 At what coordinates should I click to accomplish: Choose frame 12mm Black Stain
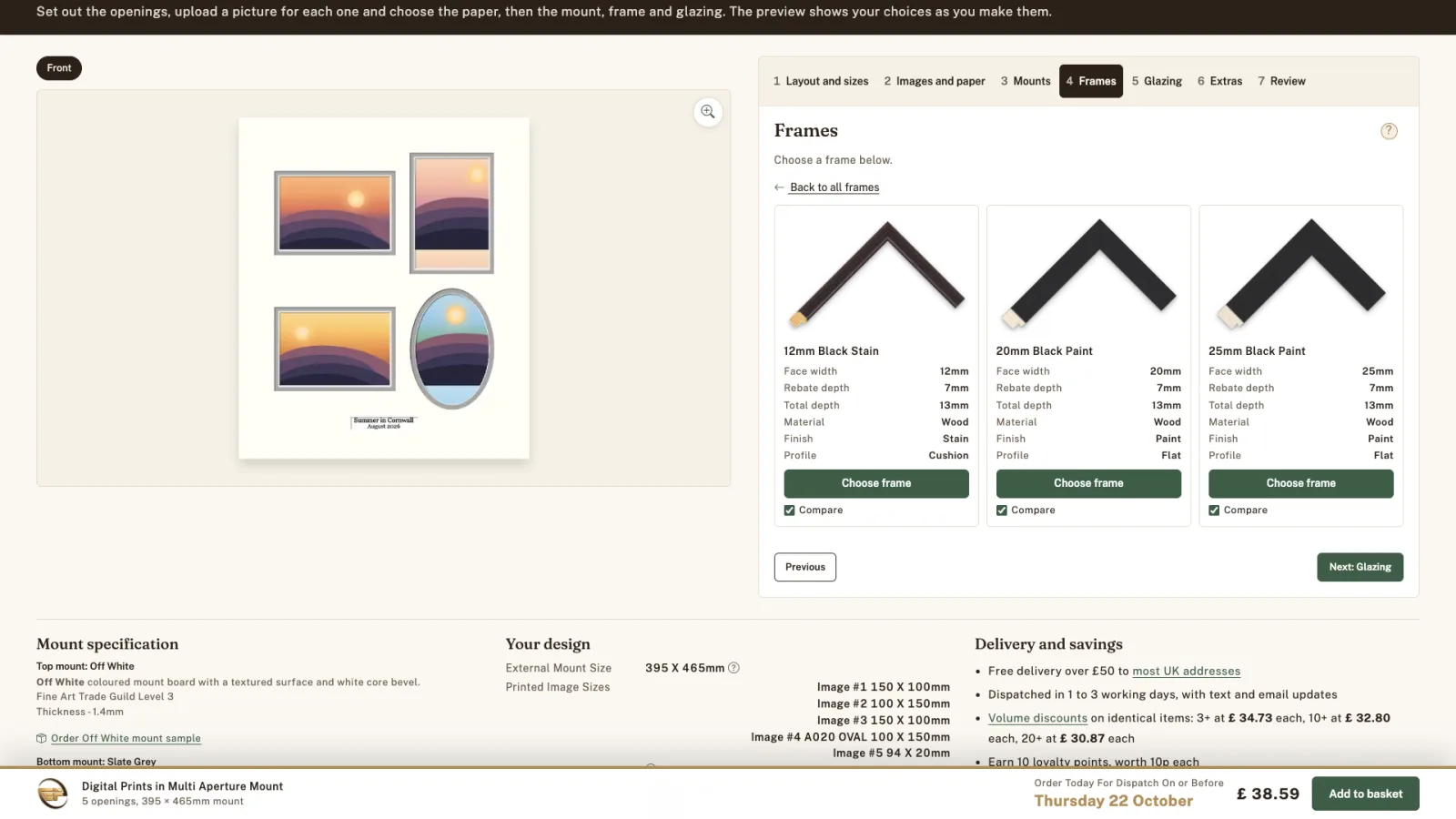coord(876,483)
